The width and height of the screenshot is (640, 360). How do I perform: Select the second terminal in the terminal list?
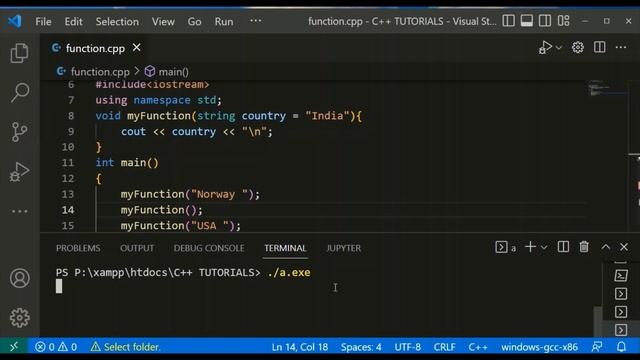click(x=621, y=294)
